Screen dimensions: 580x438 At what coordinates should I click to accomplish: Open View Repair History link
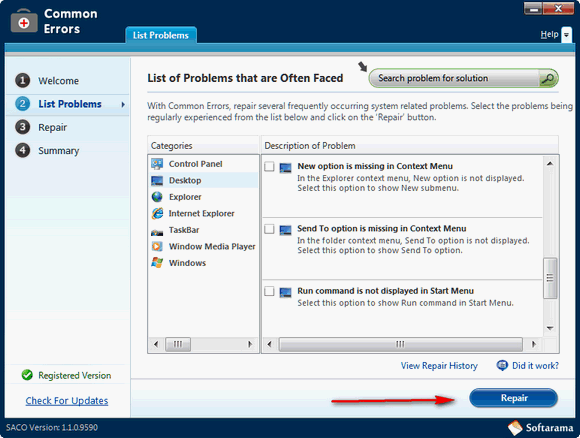coord(439,365)
